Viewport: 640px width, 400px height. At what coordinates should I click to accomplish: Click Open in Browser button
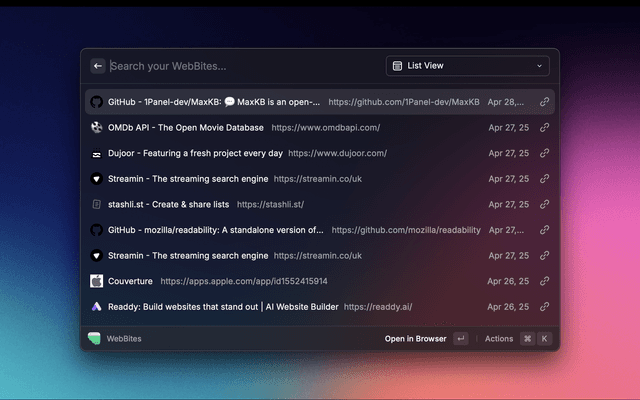[x=415, y=339]
